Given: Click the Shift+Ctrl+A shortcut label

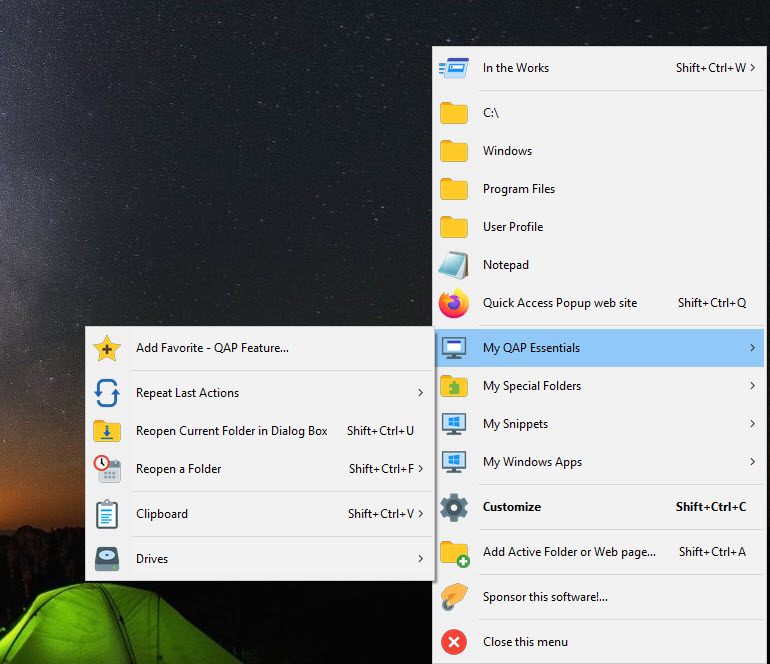Looking at the screenshot, I should point(712,552).
